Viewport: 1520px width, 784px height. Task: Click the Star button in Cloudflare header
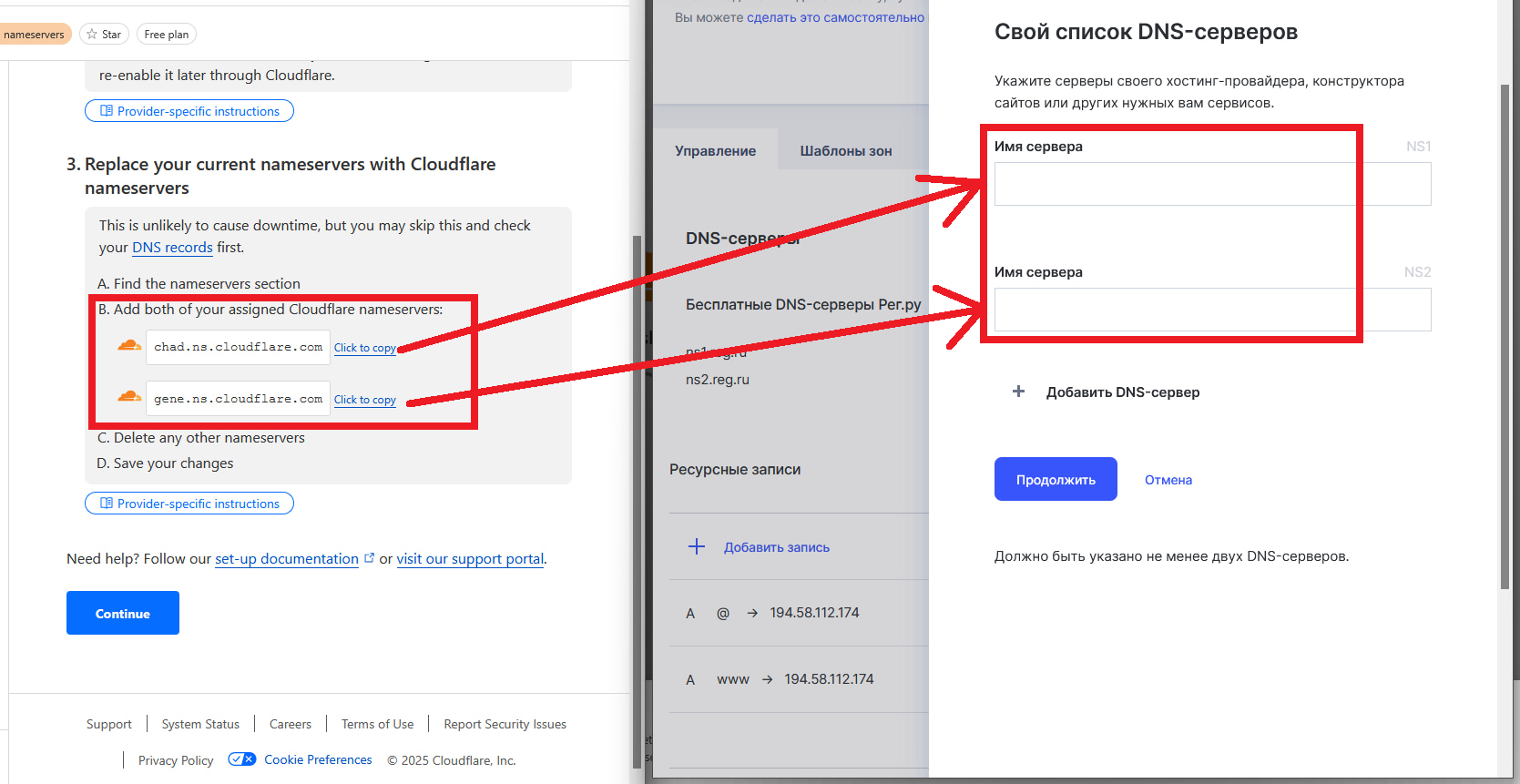click(104, 35)
